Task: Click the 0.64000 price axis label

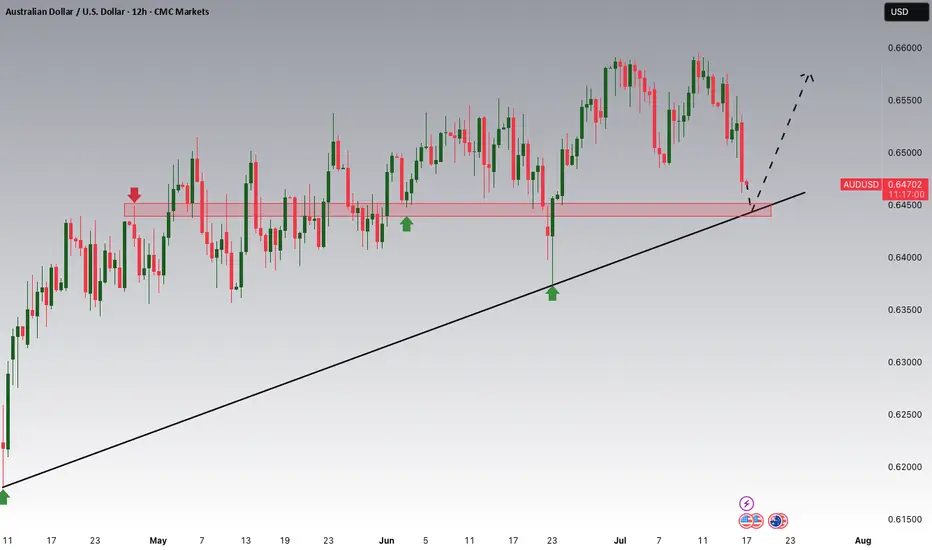Action: coord(905,257)
